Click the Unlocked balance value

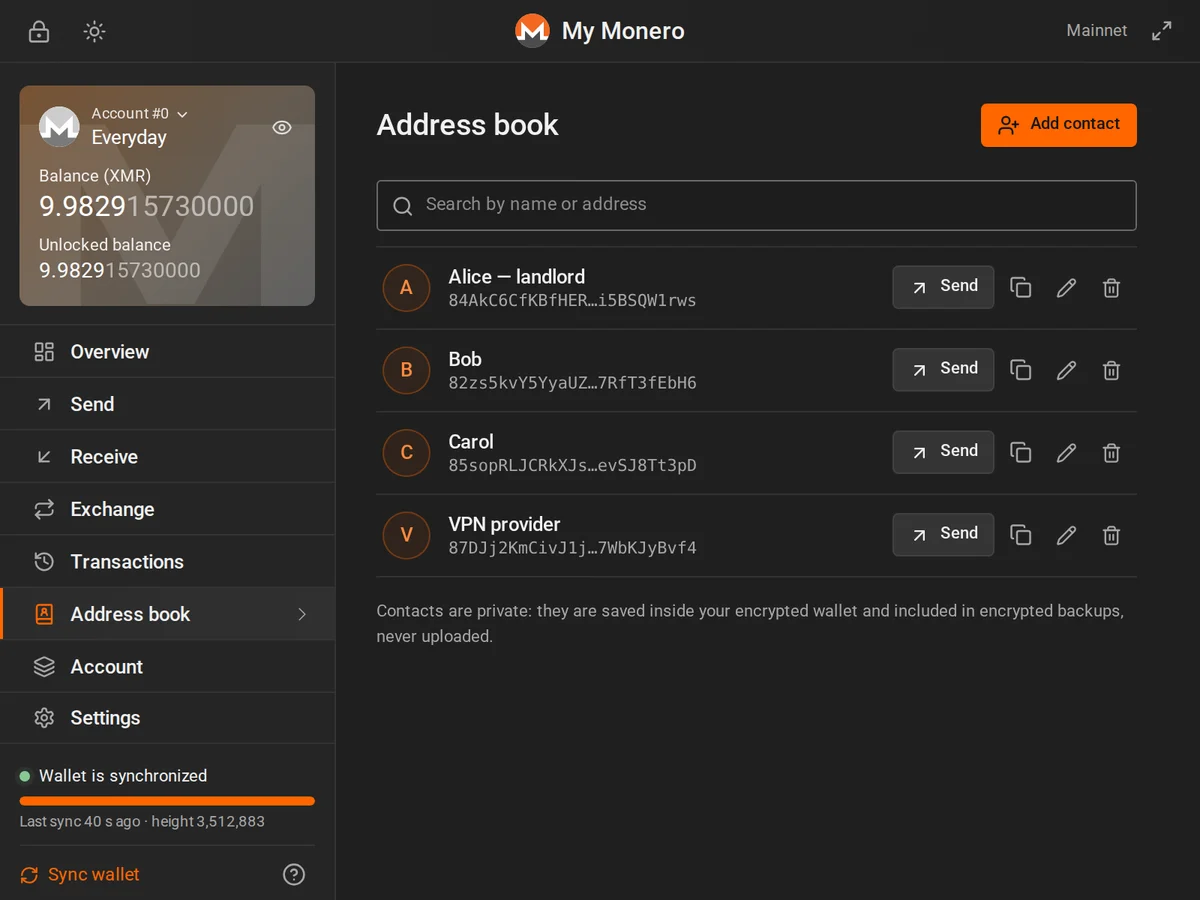pyautogui.click(x=120, y=270)
